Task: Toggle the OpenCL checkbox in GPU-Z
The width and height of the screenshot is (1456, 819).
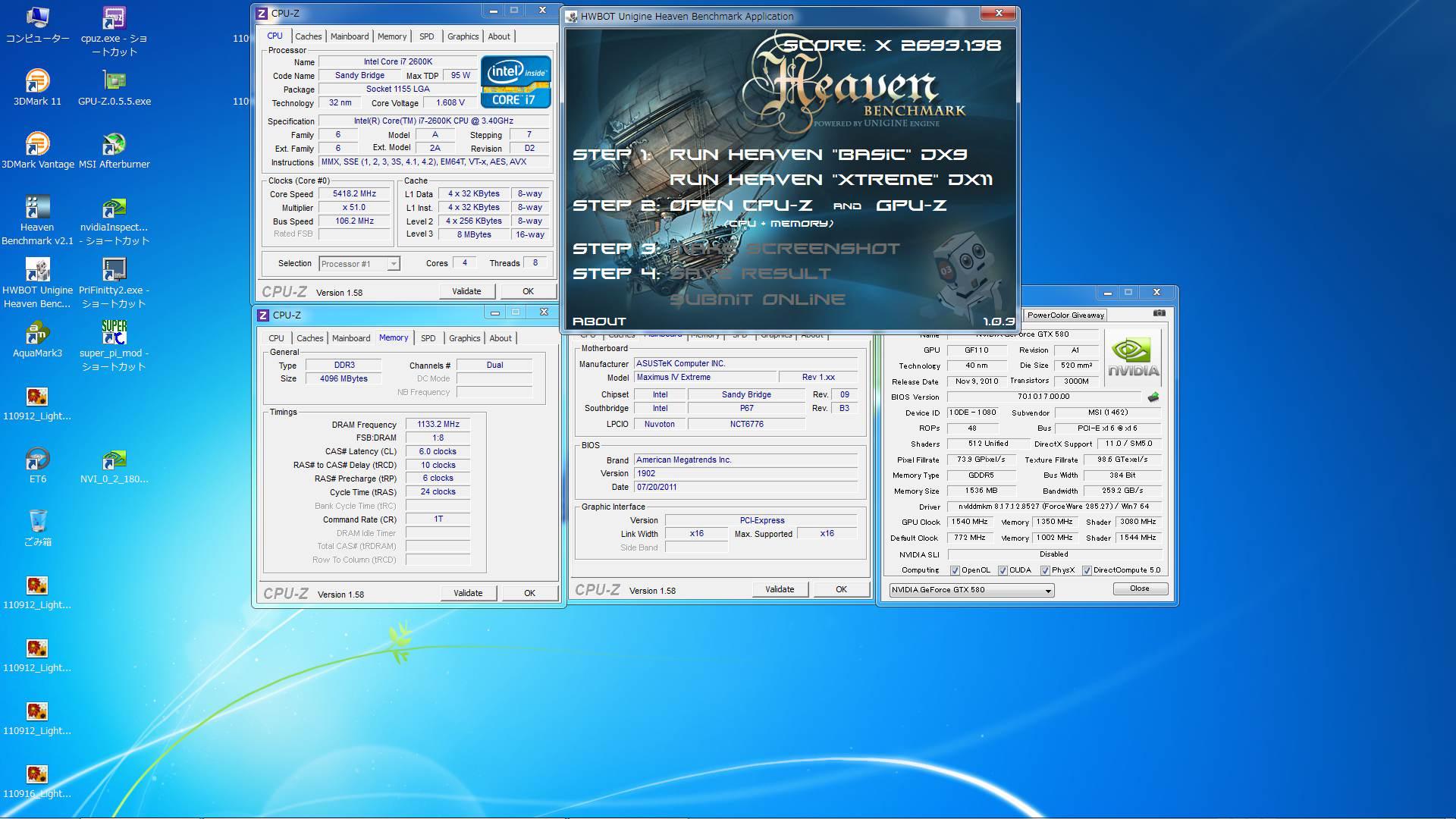Action: (x=955, y=570)
